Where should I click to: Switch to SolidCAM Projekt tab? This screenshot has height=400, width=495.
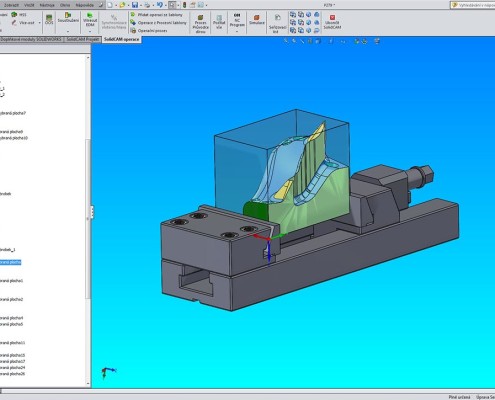82,39
